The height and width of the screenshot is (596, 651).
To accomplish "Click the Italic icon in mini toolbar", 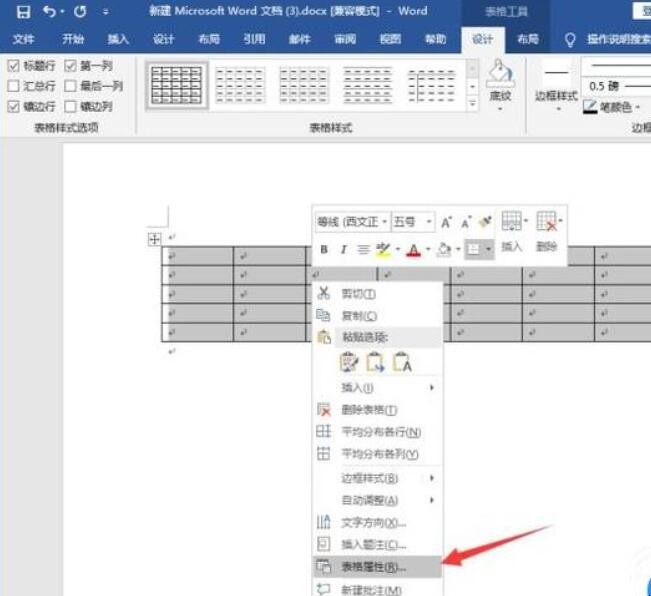I will (x=343, y=249).
